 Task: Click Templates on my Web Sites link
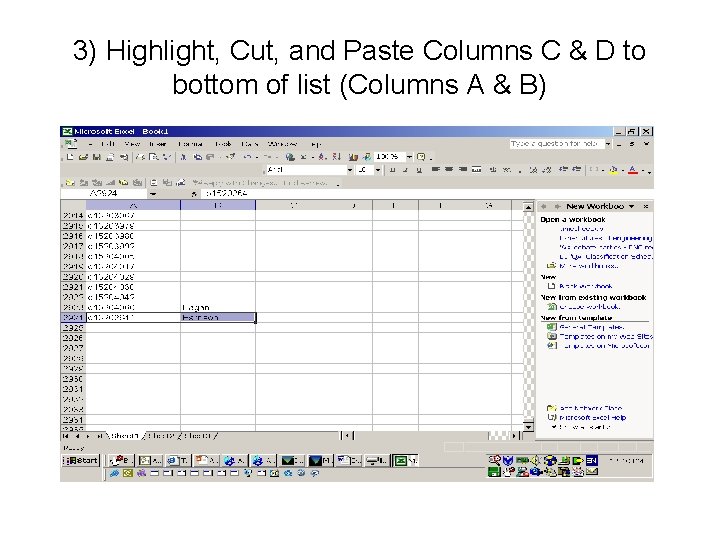coord(606,337)
